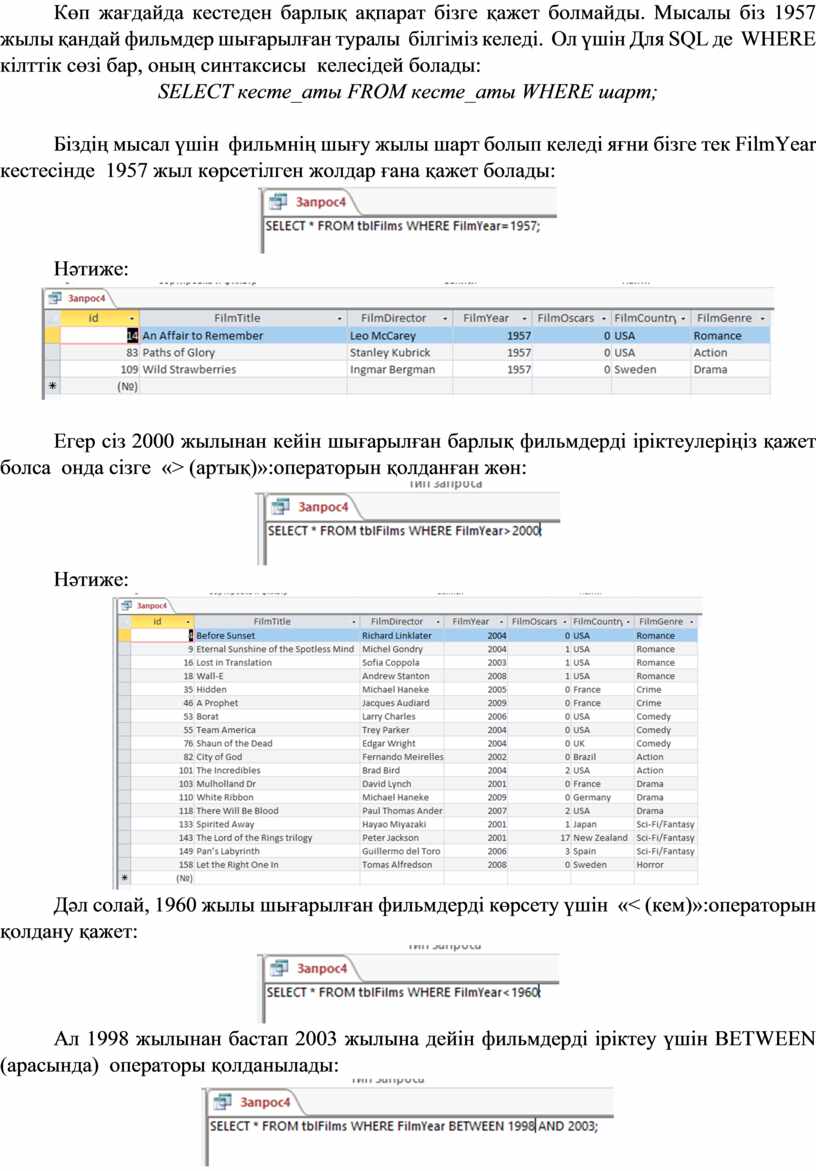Screen dimensions: 816x1171
Task: Select the 'Mulholland Dr' title cell
Action: coord(277,784)
